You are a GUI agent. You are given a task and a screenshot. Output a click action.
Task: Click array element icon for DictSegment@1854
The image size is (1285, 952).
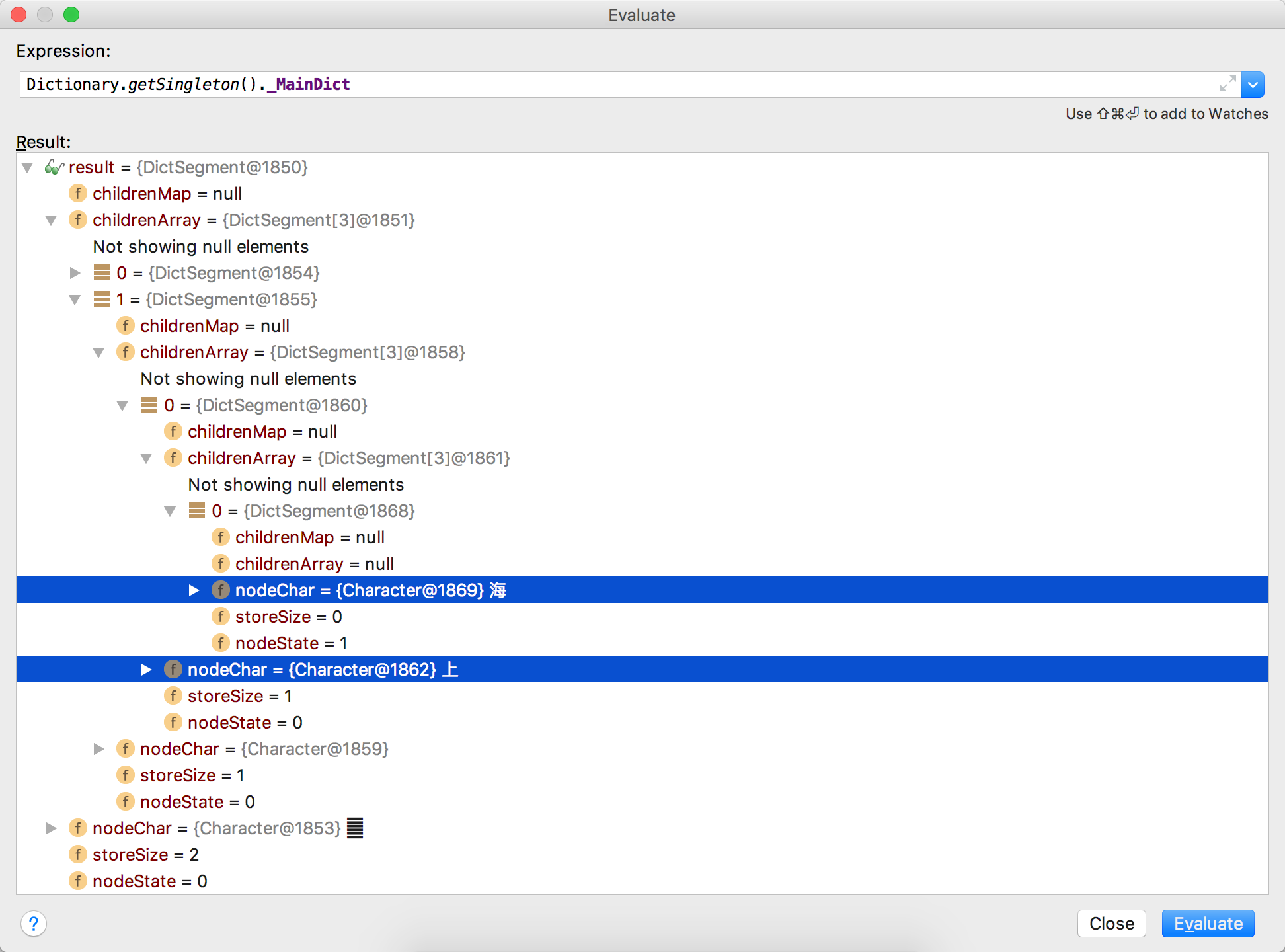[x=102, y=273]
